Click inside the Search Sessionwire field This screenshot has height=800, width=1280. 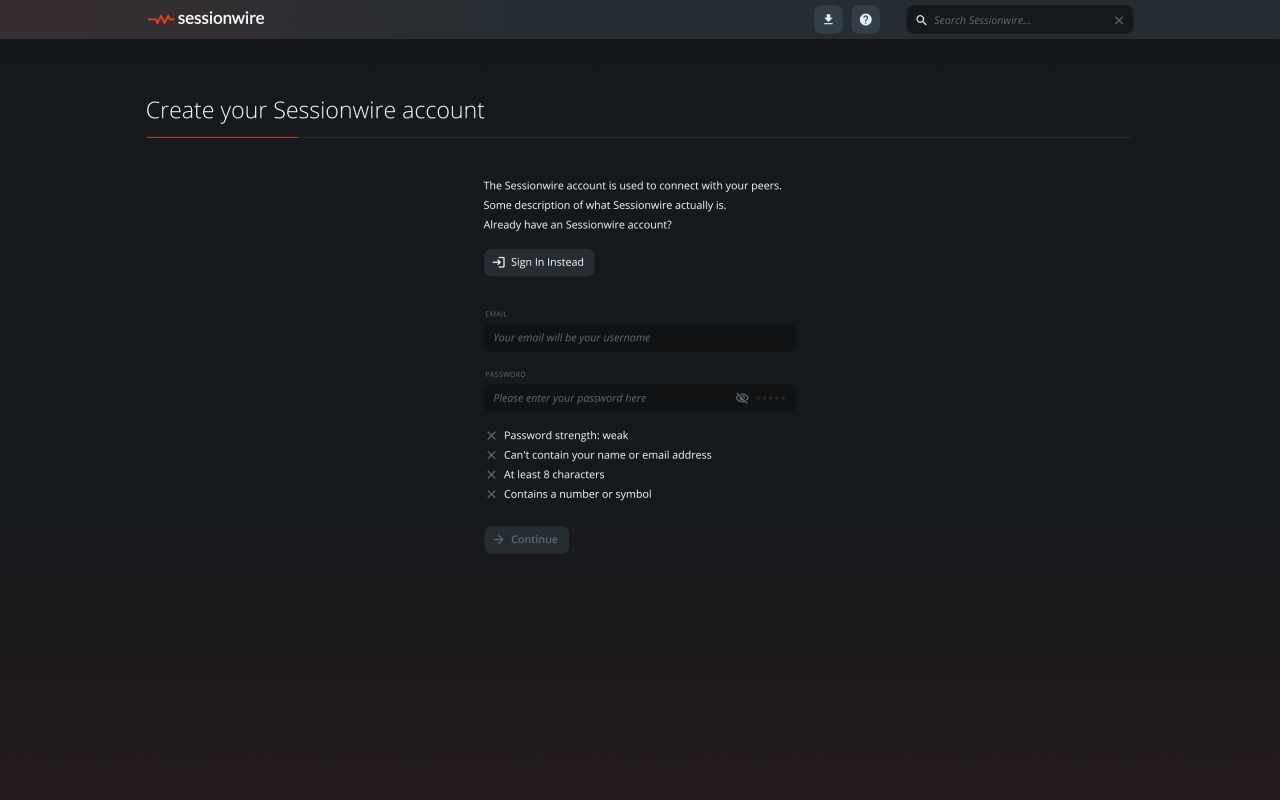(x=1018, y=20)
